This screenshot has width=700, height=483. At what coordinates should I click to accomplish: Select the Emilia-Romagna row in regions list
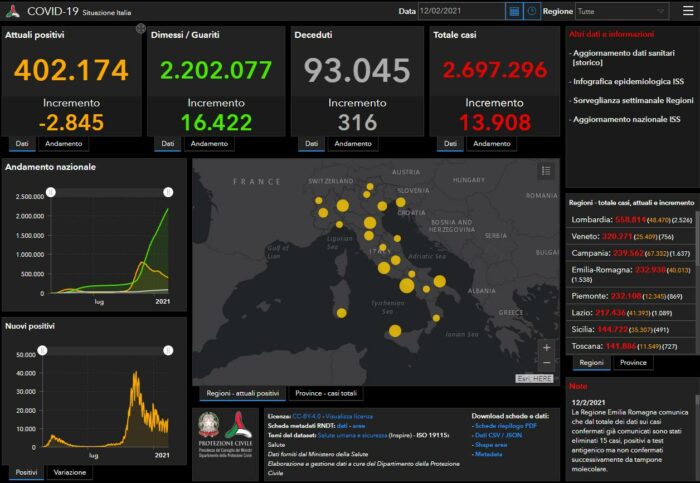[631, 275]
